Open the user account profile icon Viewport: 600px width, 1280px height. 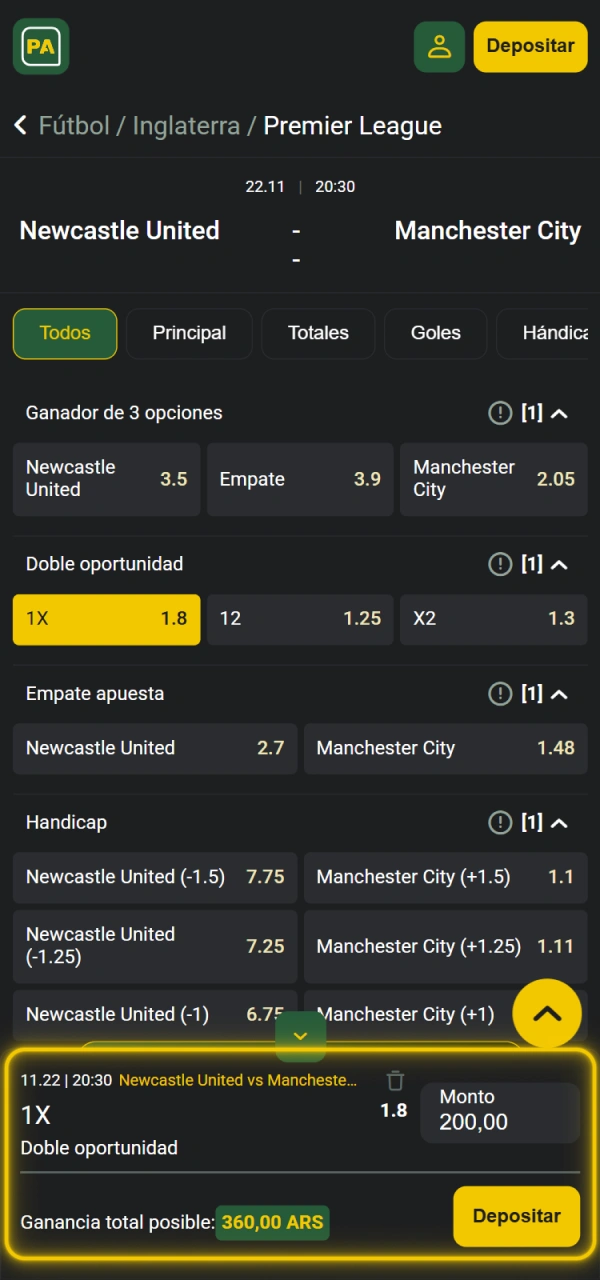pyautogui.click(x=439, y=46)
